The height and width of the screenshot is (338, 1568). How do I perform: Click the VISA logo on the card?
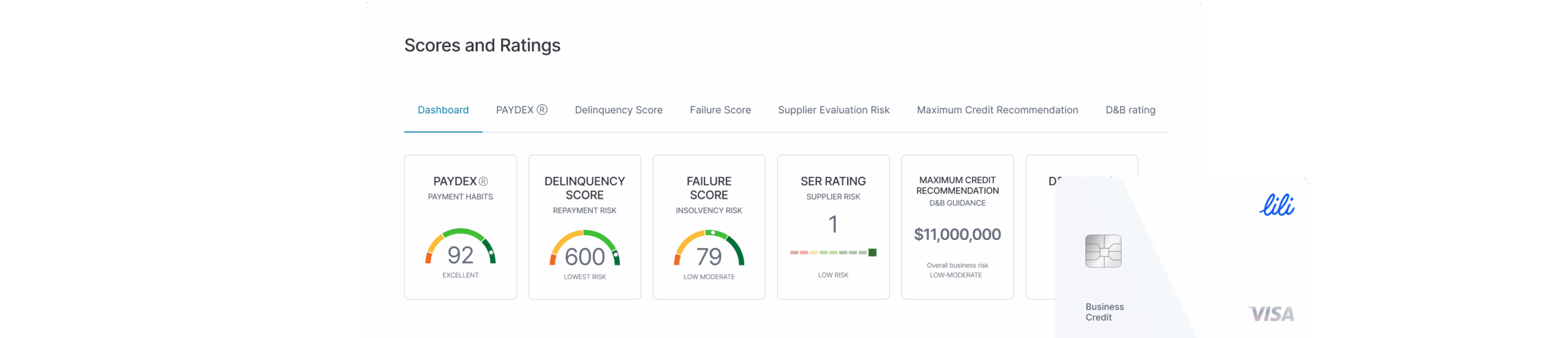1272,314
